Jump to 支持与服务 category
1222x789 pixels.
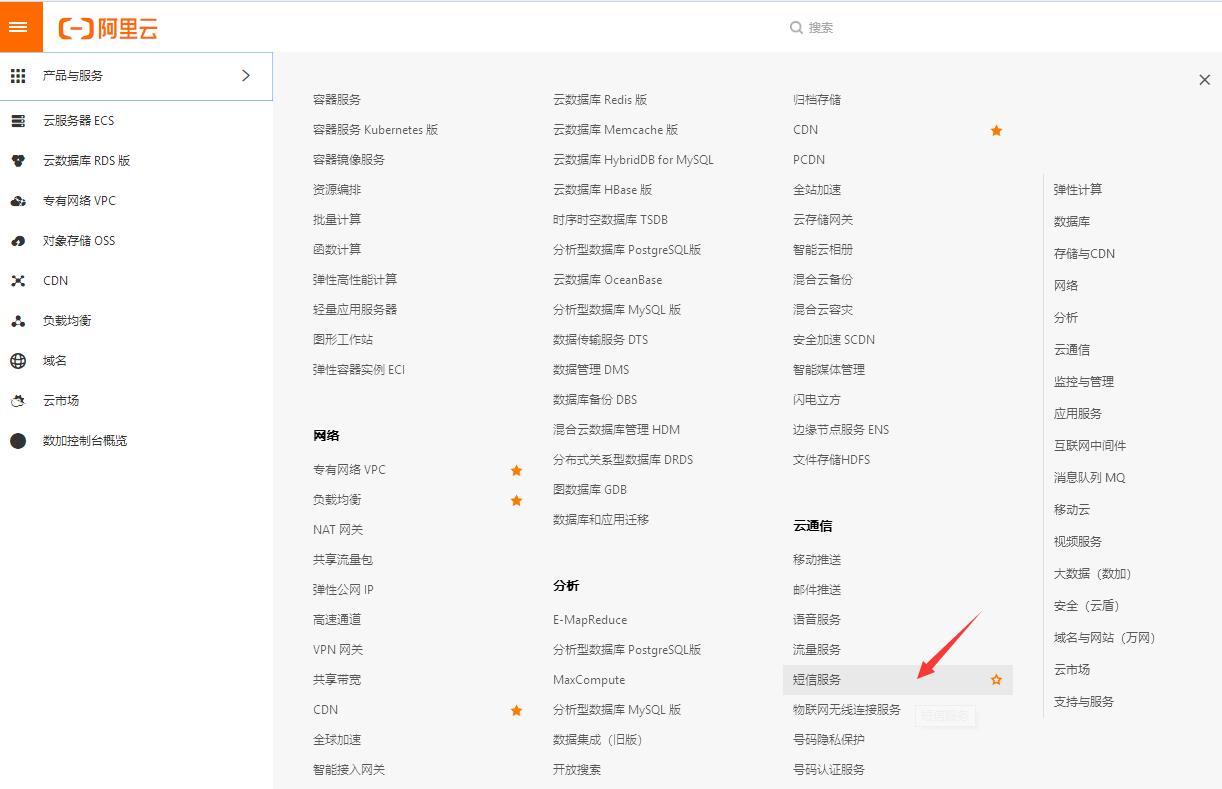click(x=1084, y=702)
